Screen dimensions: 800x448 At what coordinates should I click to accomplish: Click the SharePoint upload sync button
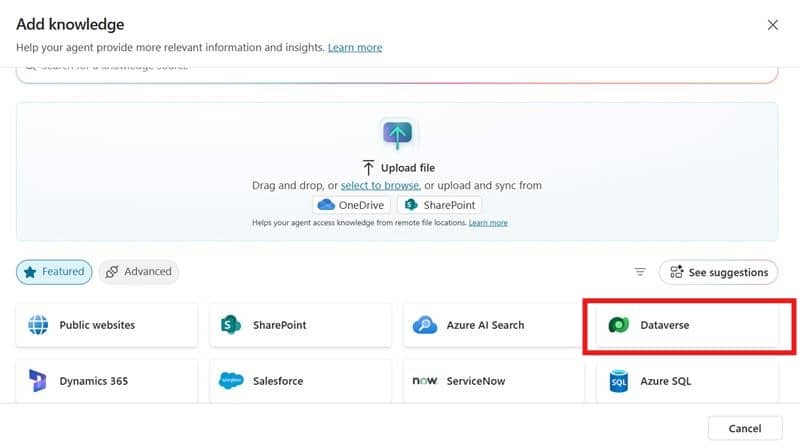pyautogui.click(x=439, y=205)
